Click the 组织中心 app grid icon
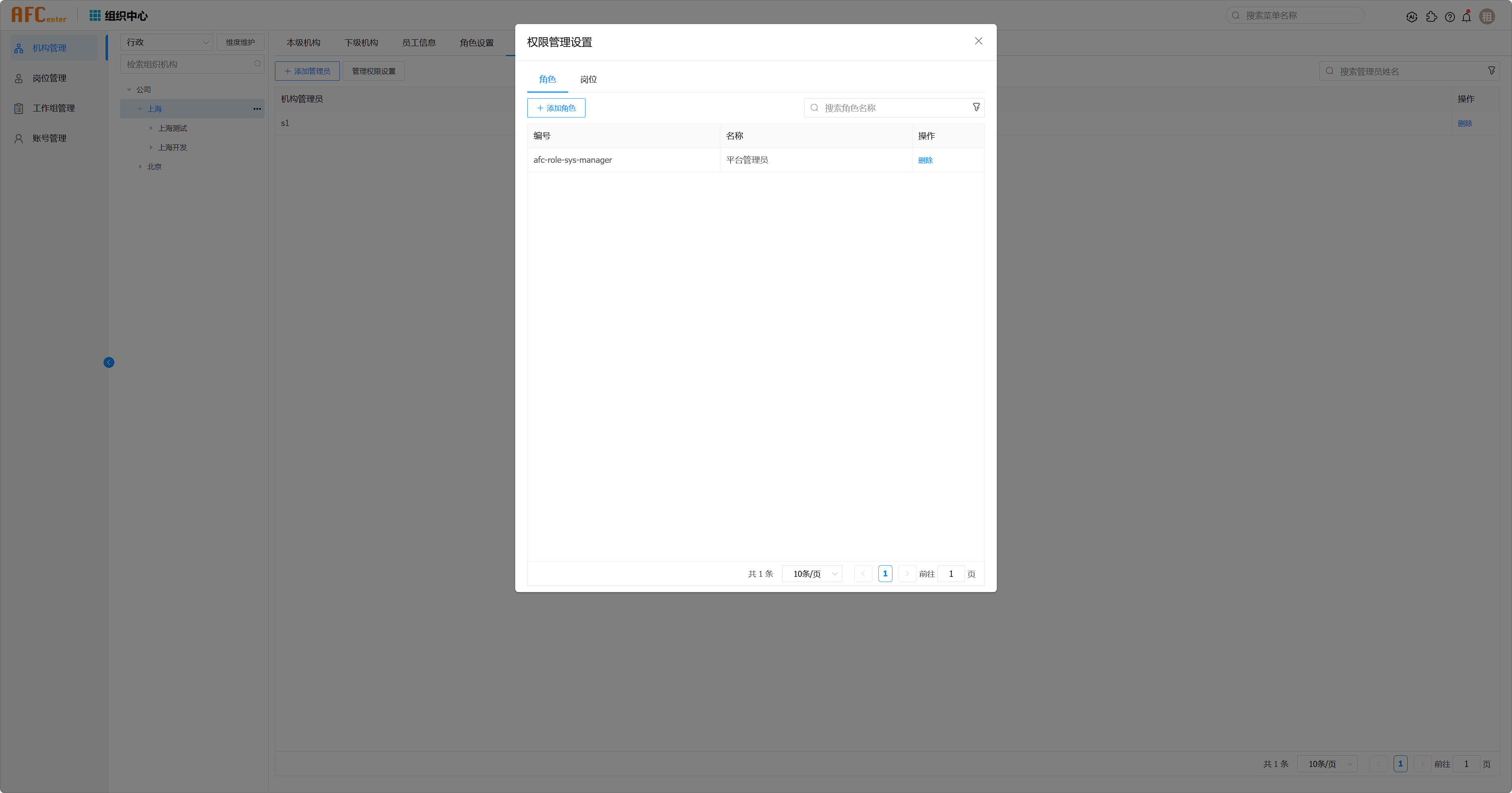1512x793 pixels. 95,16
